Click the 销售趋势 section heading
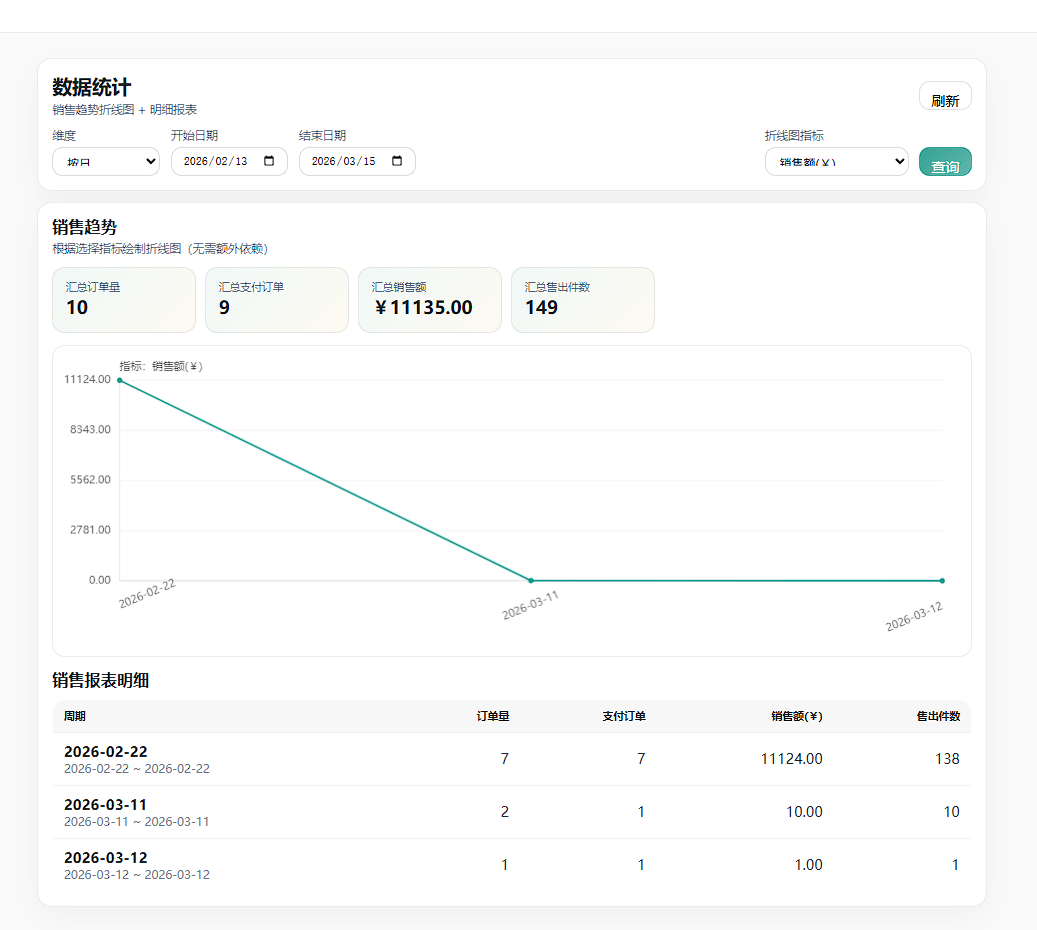The image size is (1037, 930). click(x=85, y=227)
